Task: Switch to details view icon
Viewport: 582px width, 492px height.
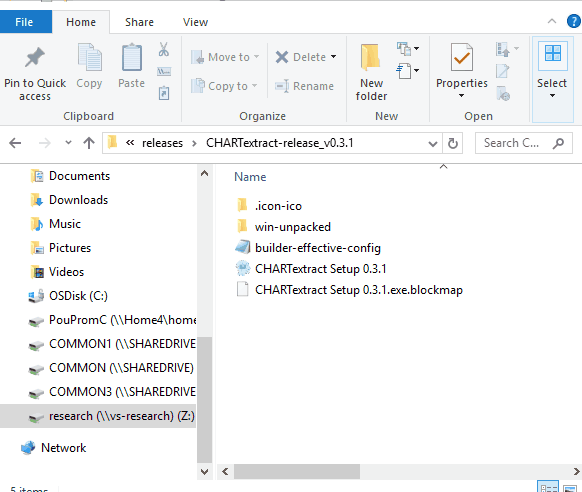Action: pos(548,488)
